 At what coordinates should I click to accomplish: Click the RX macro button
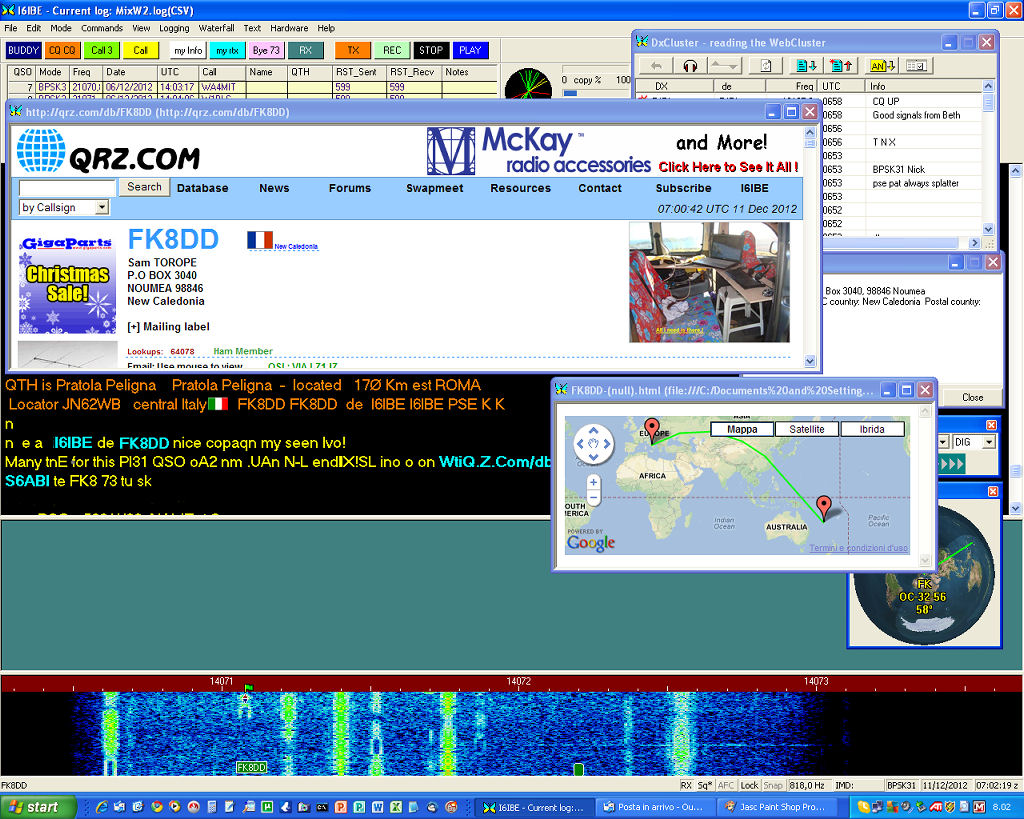point(305,50)
